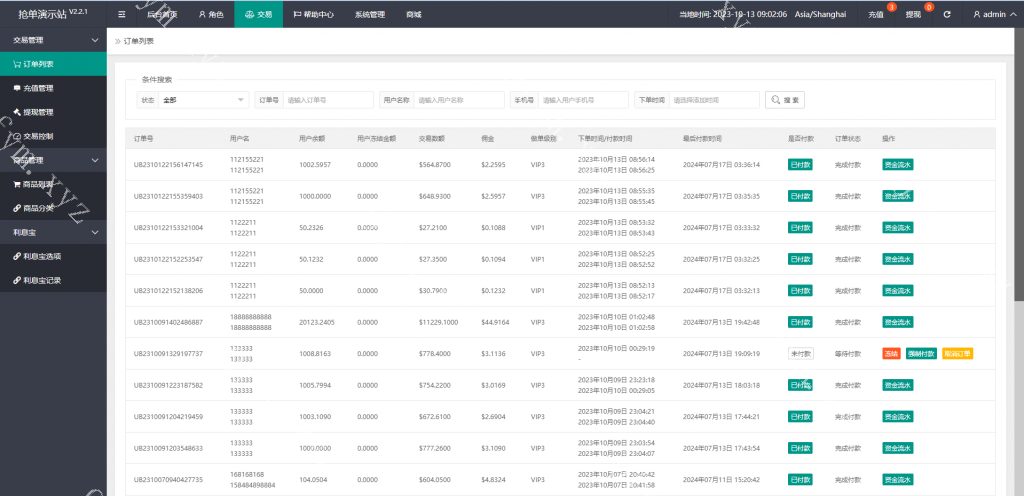
Task: Select order number UB2310122153321004
Action: point(168,228)
